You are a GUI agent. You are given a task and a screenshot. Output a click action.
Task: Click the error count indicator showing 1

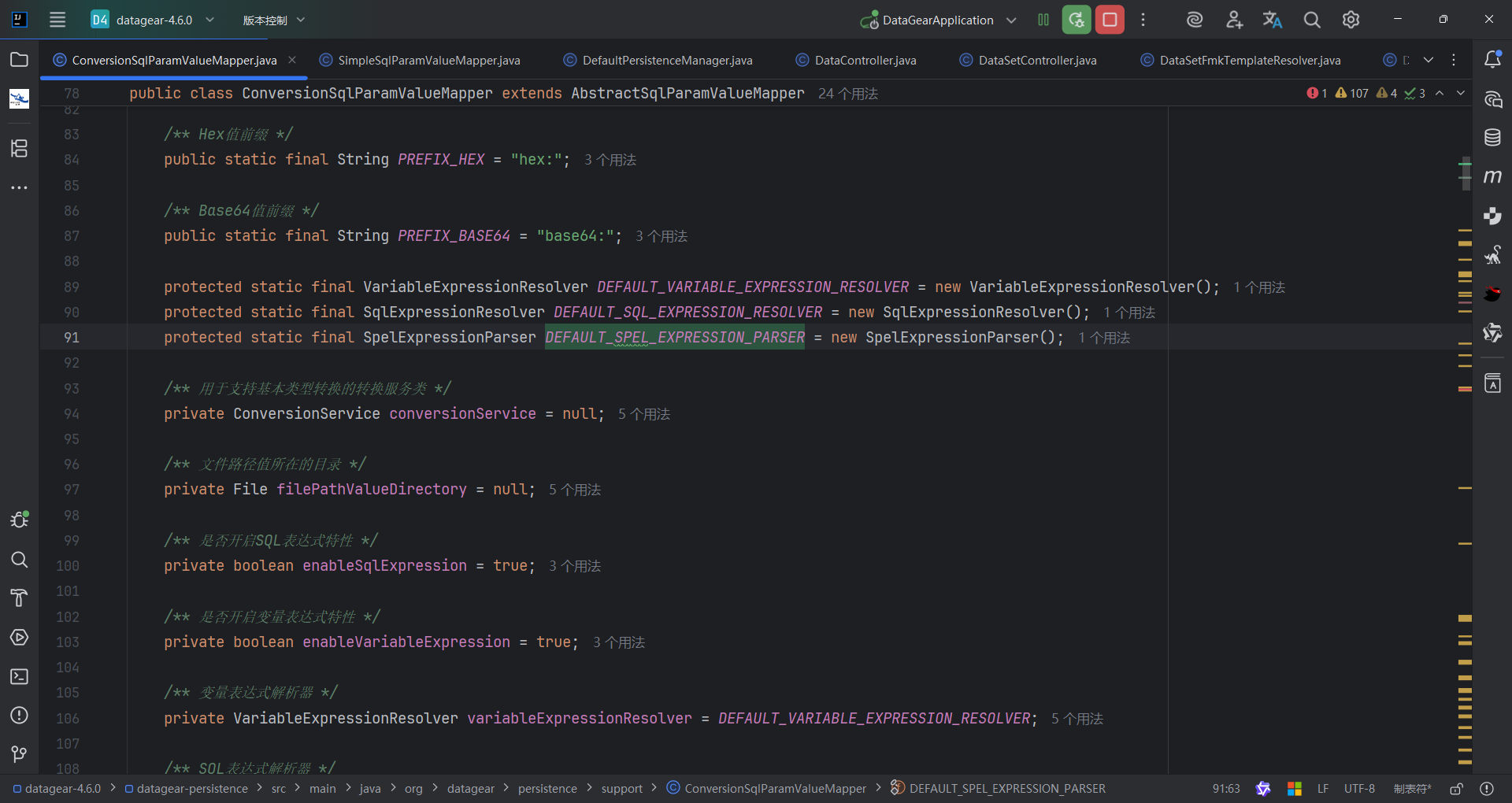(x=1317, y=93)
